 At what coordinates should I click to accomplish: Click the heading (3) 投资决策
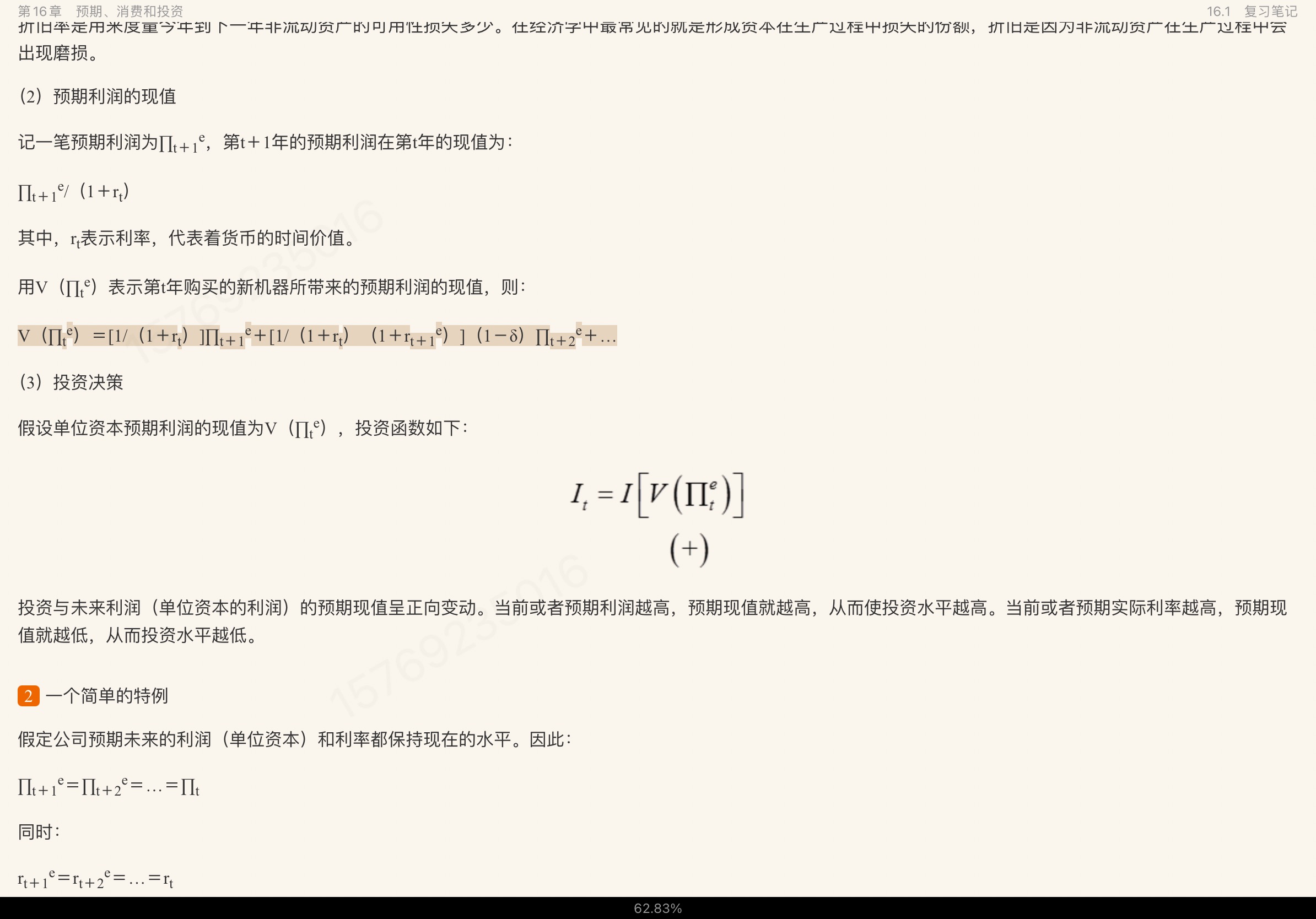tap(71, 382)
